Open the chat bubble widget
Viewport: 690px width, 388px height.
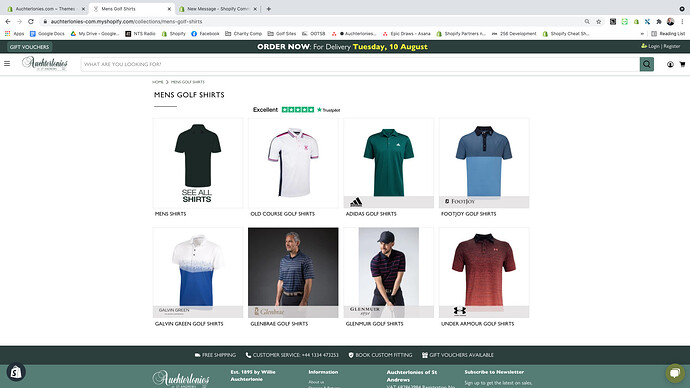tap(675, 373)
